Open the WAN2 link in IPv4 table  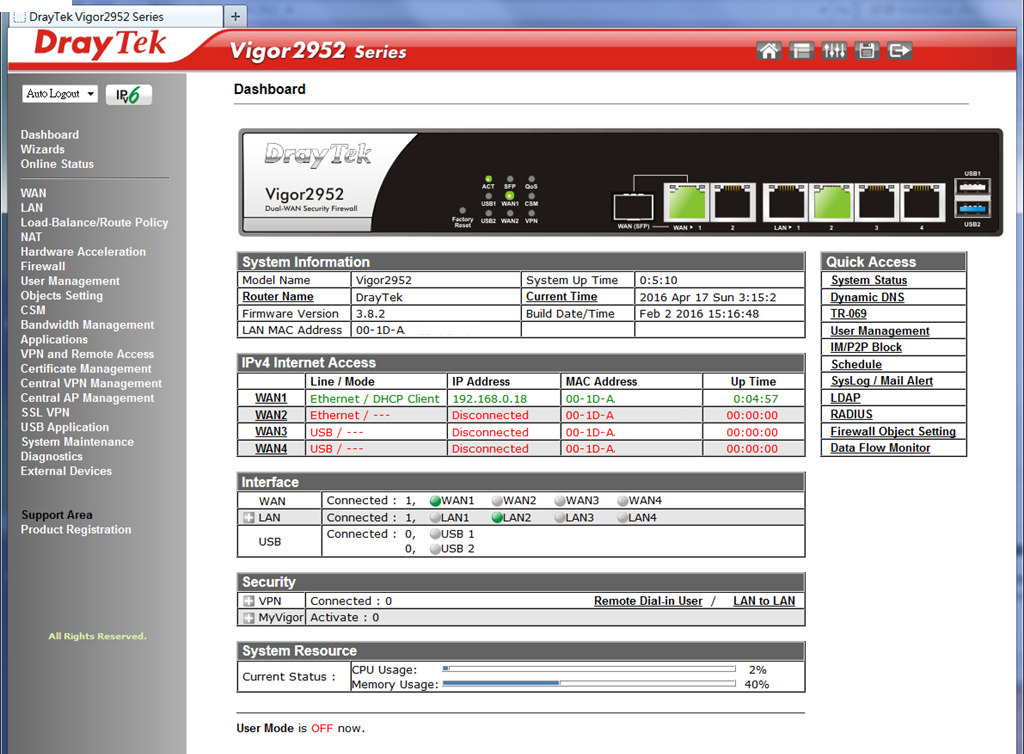tap(271, 415)
